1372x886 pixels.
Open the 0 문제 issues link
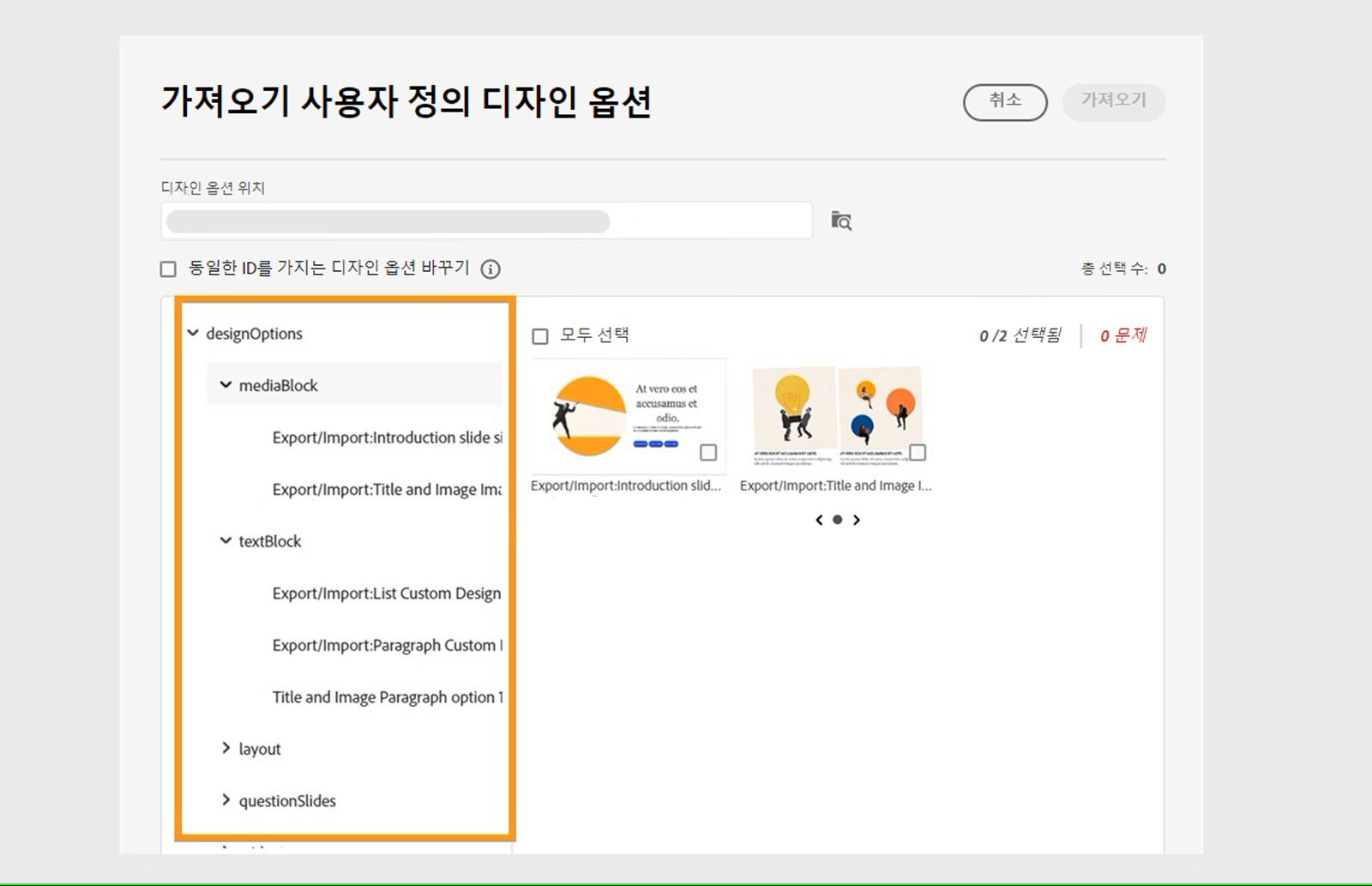coord(1123,335)
